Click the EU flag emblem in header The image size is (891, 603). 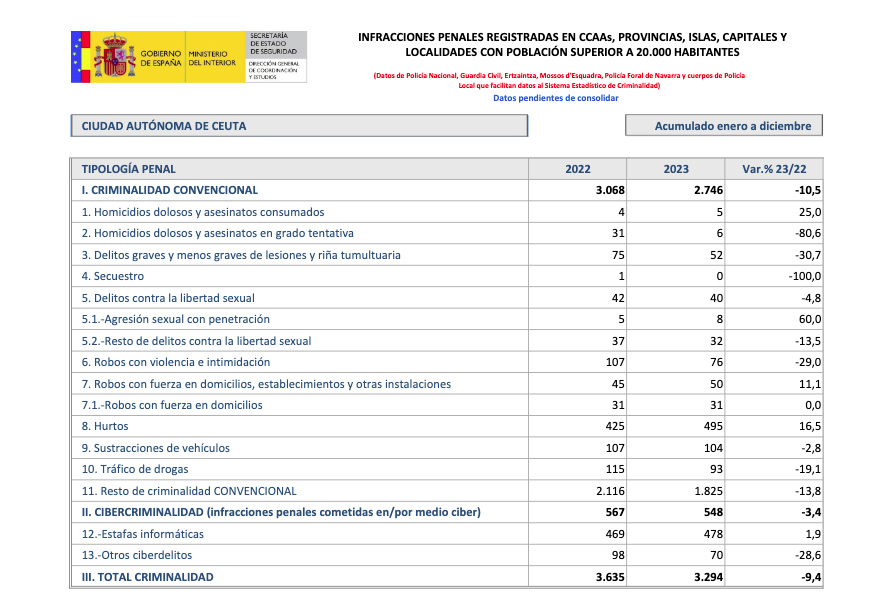click(x=81, y=57)
